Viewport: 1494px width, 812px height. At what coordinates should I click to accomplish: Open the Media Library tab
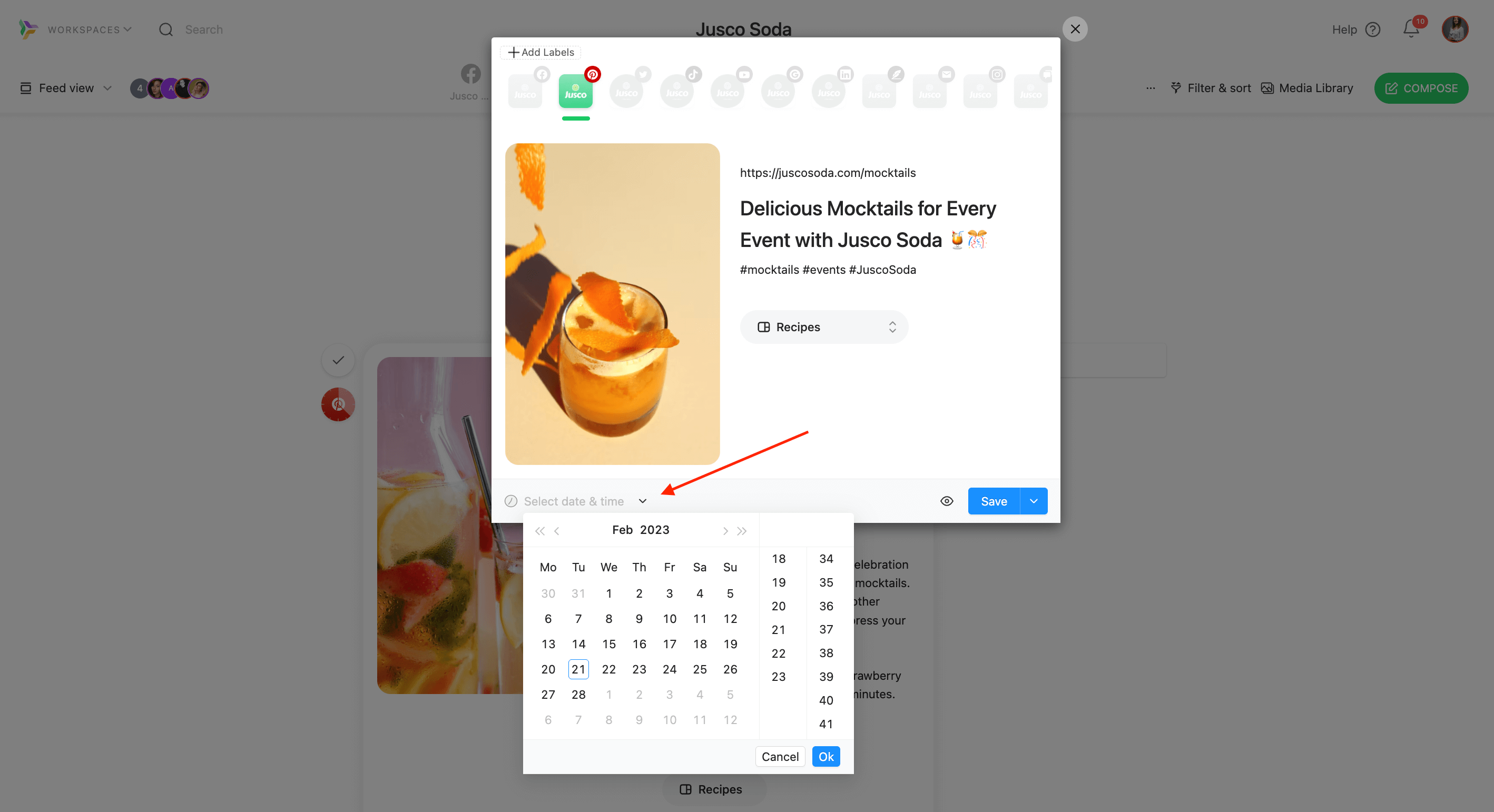[1306, 88]
